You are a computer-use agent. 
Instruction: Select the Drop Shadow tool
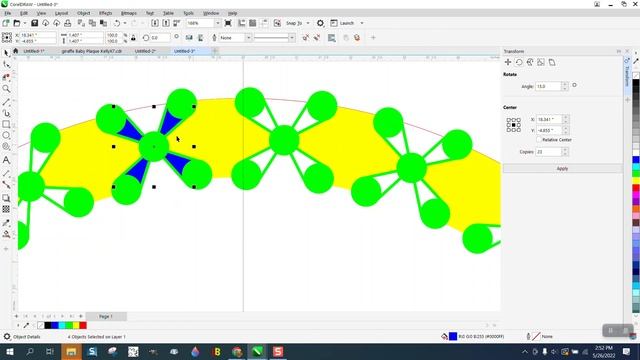pos(6,198)
